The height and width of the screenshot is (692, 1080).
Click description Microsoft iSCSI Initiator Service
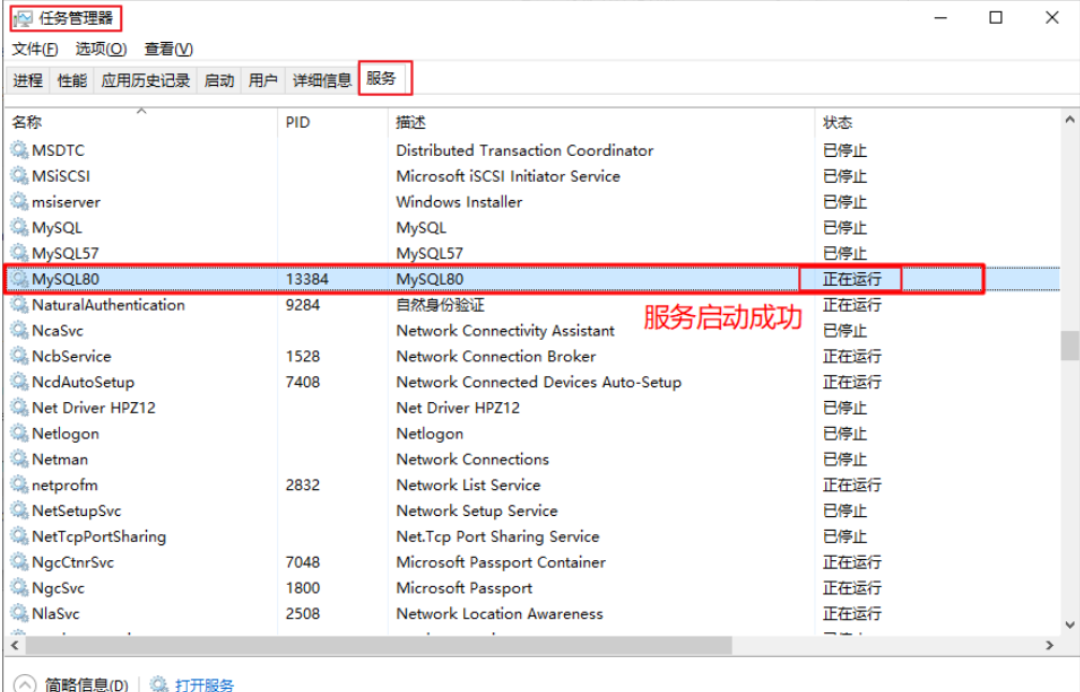pyautogui.click(x=508, y=176)
